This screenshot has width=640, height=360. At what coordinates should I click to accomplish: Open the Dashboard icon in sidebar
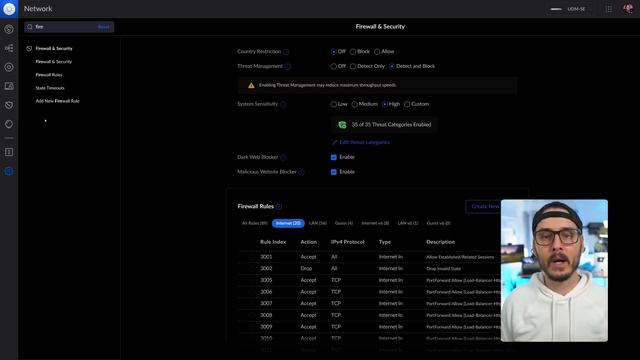tap(9, 29)
